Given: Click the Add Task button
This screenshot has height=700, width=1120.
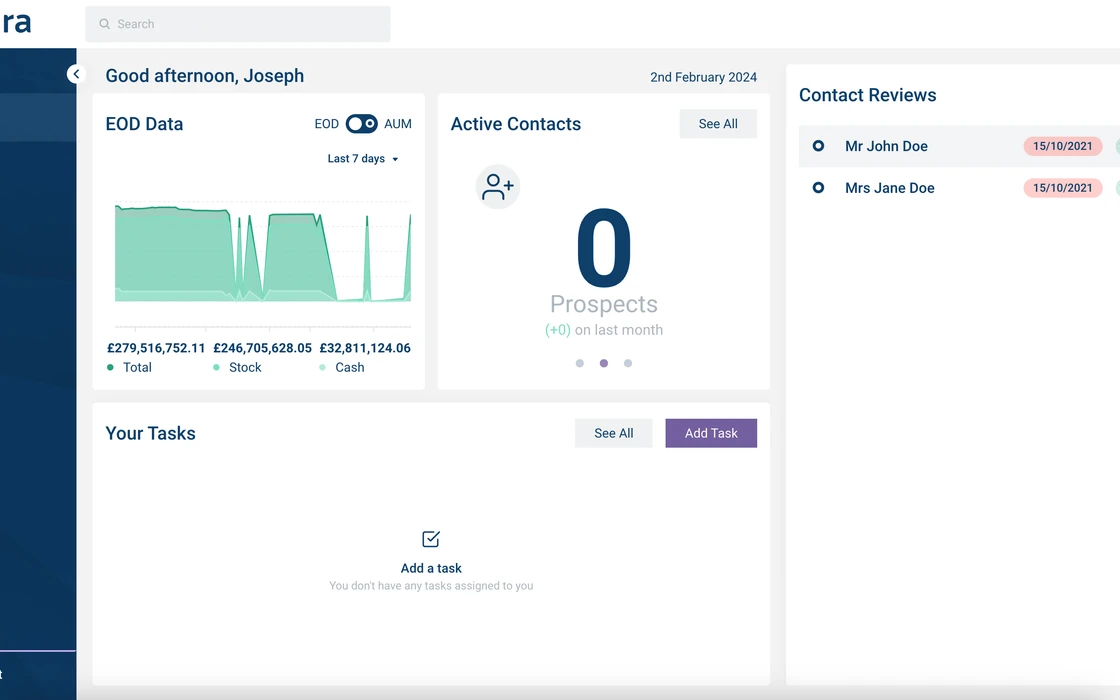Looking at the screenshot, I should click(711, 433).
